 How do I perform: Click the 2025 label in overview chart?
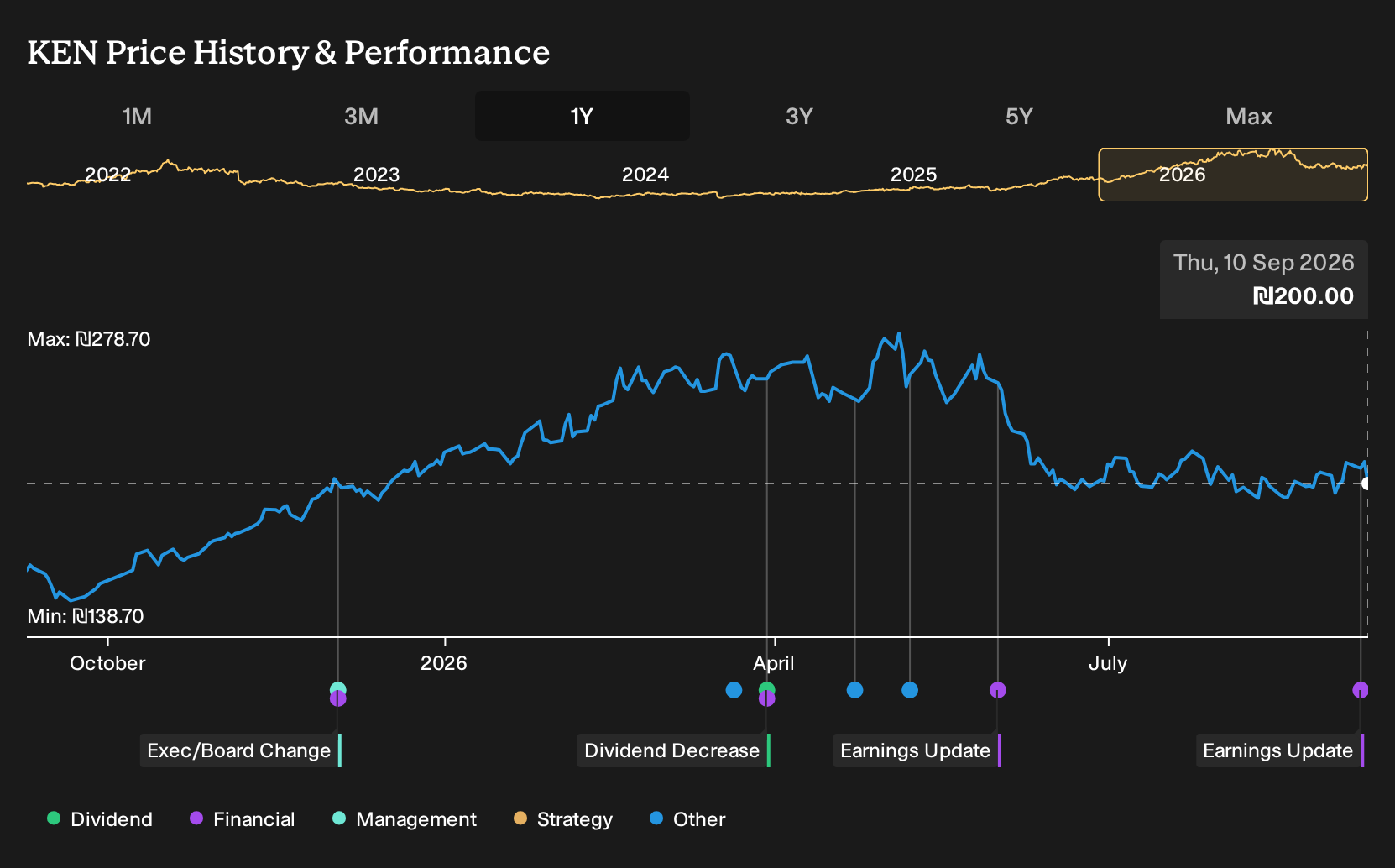tap(913, 175)
